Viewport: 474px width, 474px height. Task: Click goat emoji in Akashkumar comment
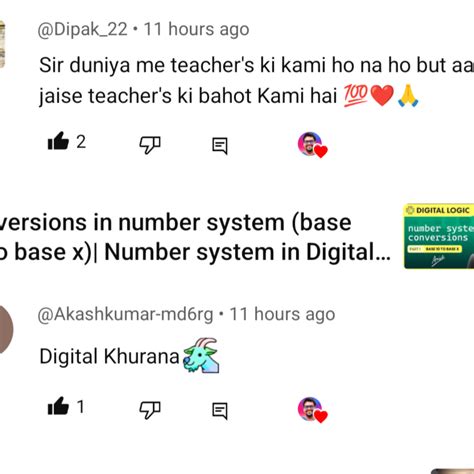point(201,355)
